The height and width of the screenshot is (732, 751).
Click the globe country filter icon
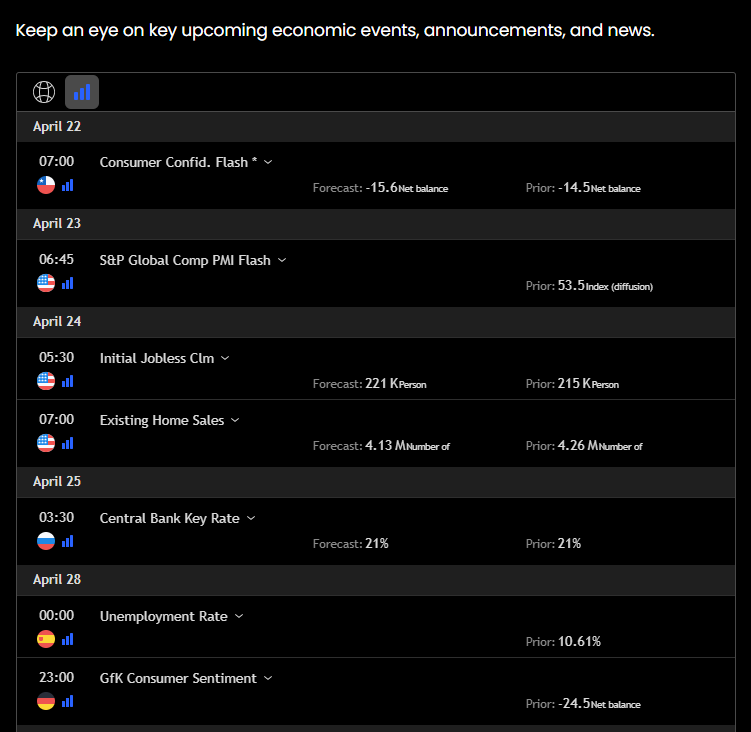click(x=44, y=92)
